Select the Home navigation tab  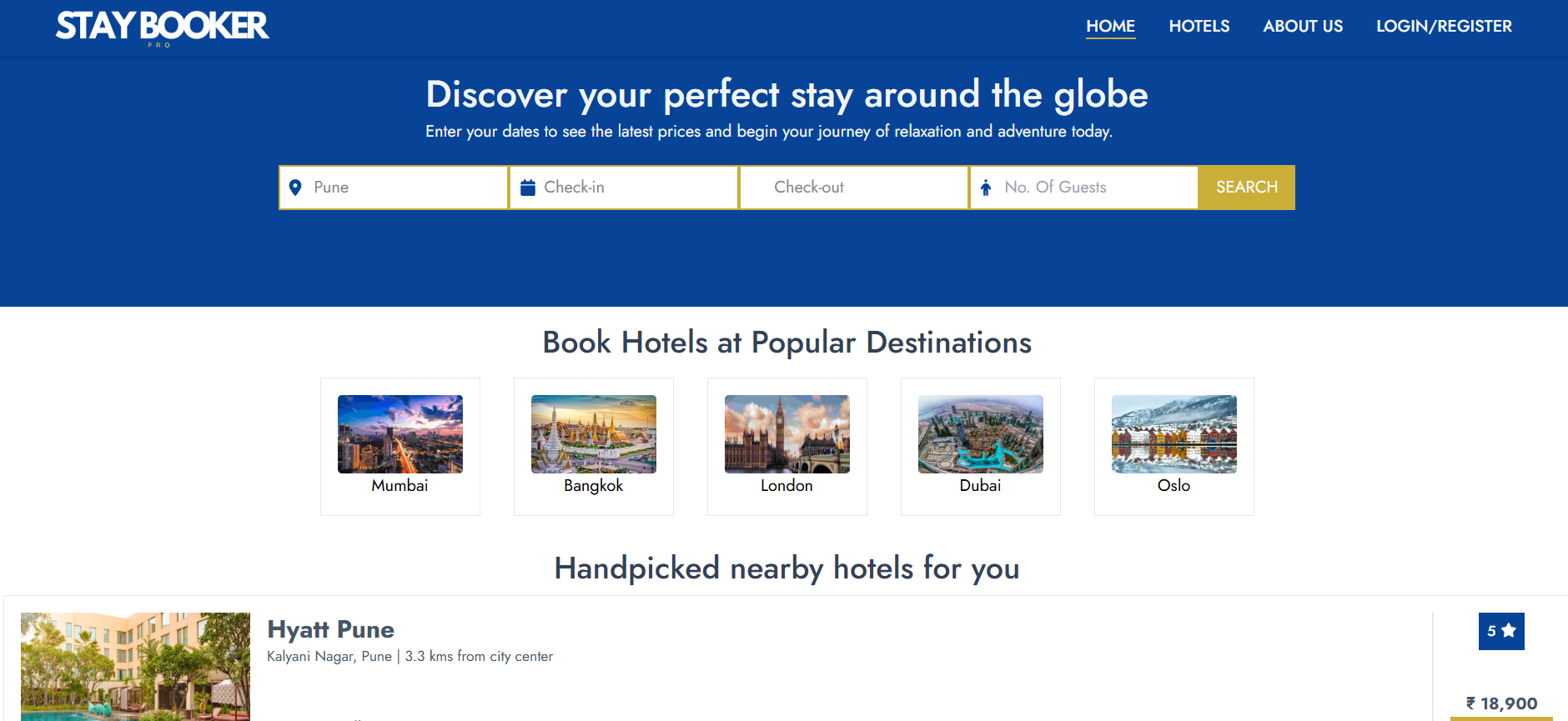[x=1110, y=26]
